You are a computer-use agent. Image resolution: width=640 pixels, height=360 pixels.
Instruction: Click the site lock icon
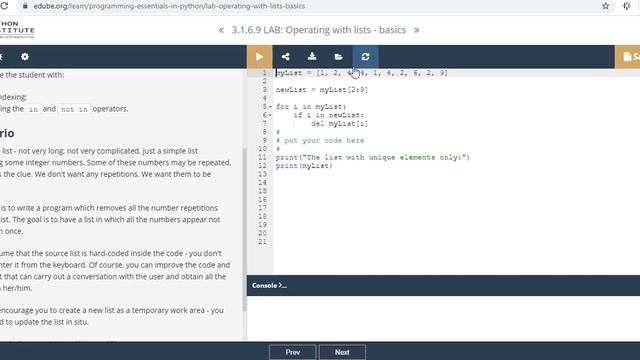[x=25, y=6]
